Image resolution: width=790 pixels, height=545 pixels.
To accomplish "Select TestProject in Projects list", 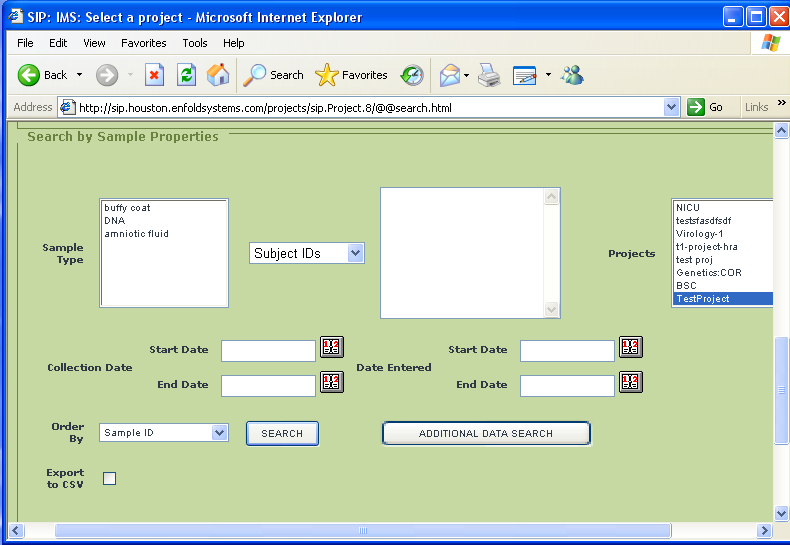I will (x=723, y=299).
